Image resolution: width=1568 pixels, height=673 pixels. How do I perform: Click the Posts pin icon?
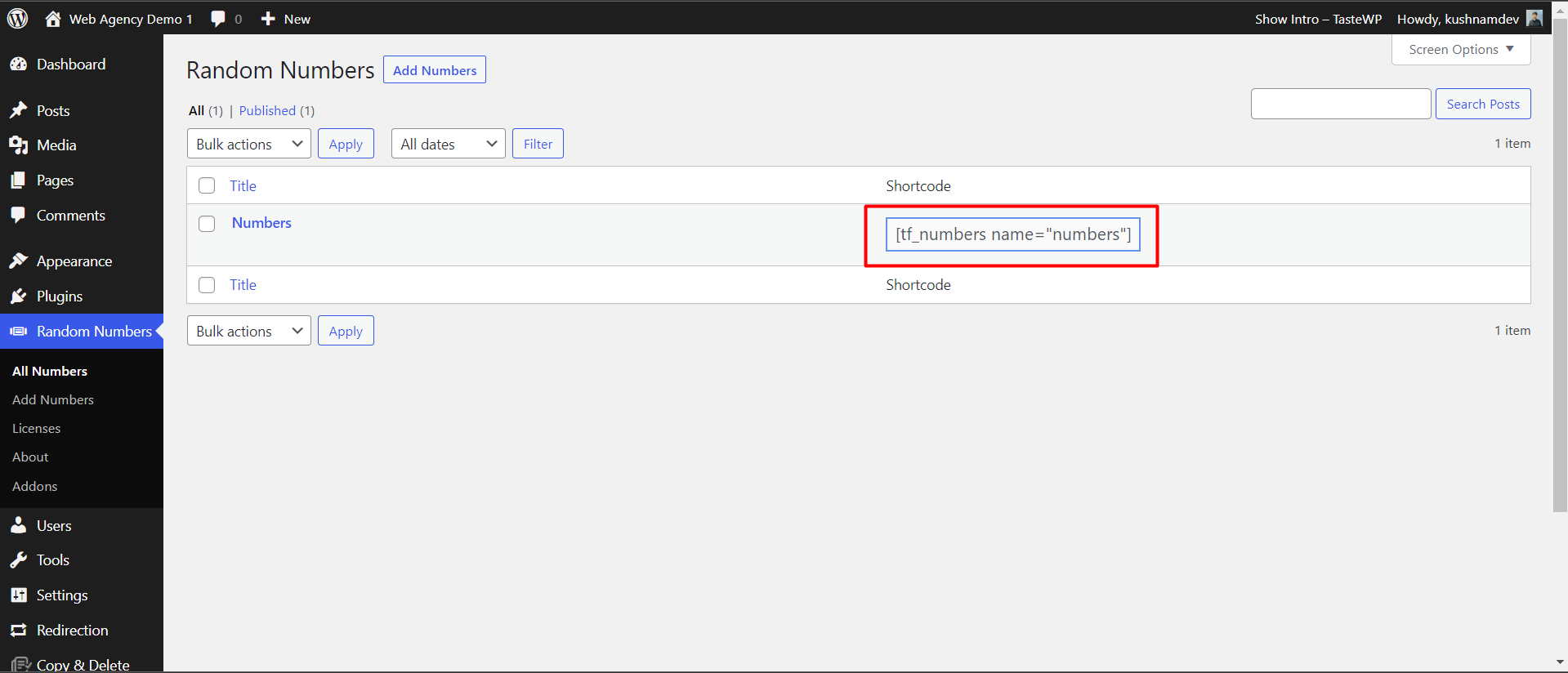pyautogui.click(x=19, y=110)
